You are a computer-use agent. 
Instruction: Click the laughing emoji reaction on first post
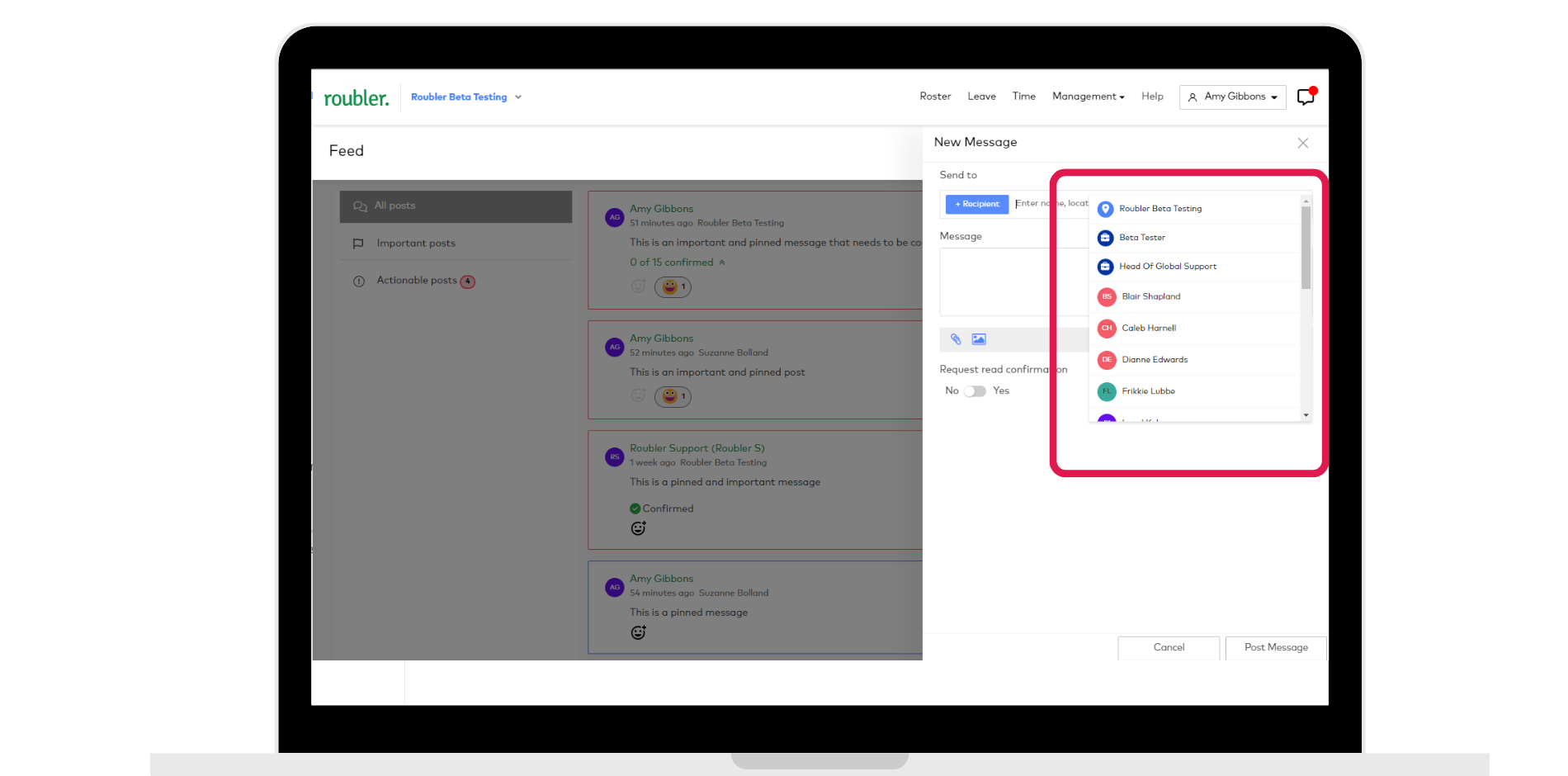coord(673,286)
